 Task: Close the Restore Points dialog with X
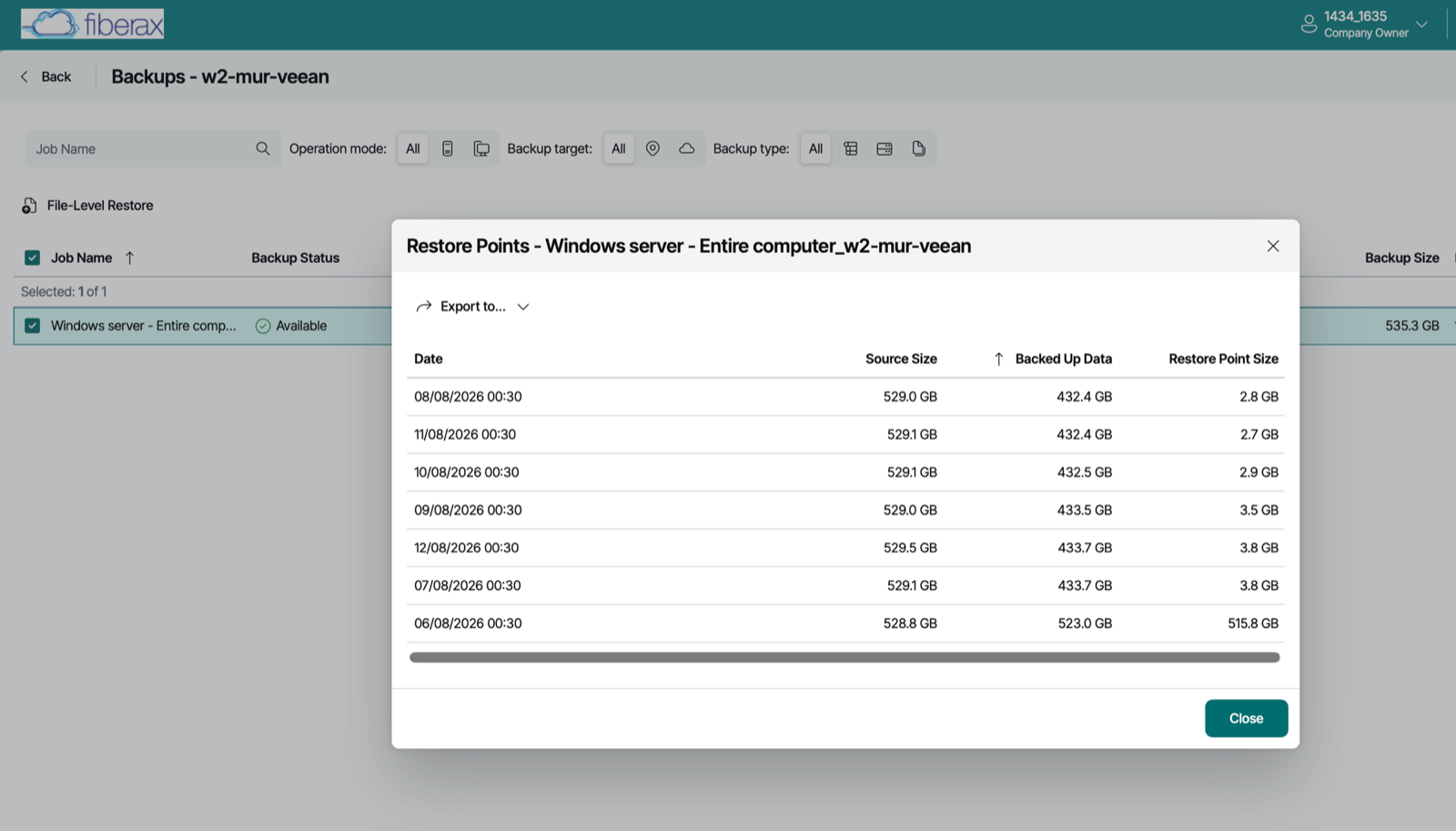pos(1273,246)
